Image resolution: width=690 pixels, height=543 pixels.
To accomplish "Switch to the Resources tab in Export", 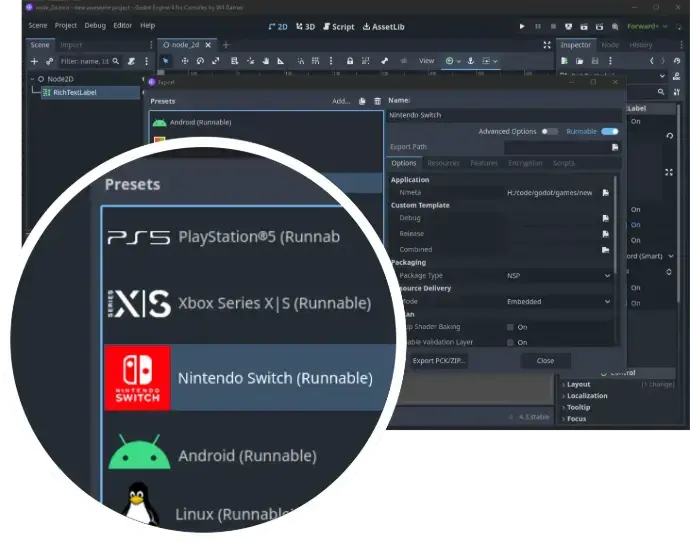I will pos(444,163).
